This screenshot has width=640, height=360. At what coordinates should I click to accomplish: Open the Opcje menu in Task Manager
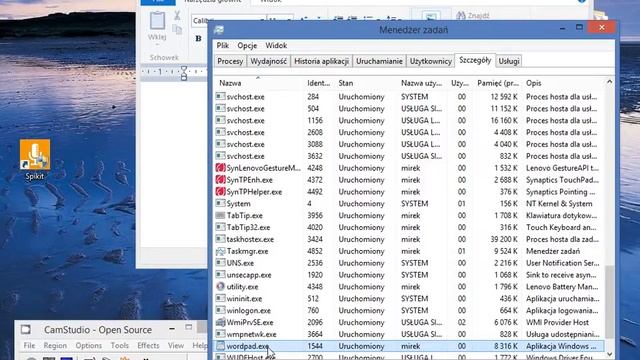click(x=247, y=45)
